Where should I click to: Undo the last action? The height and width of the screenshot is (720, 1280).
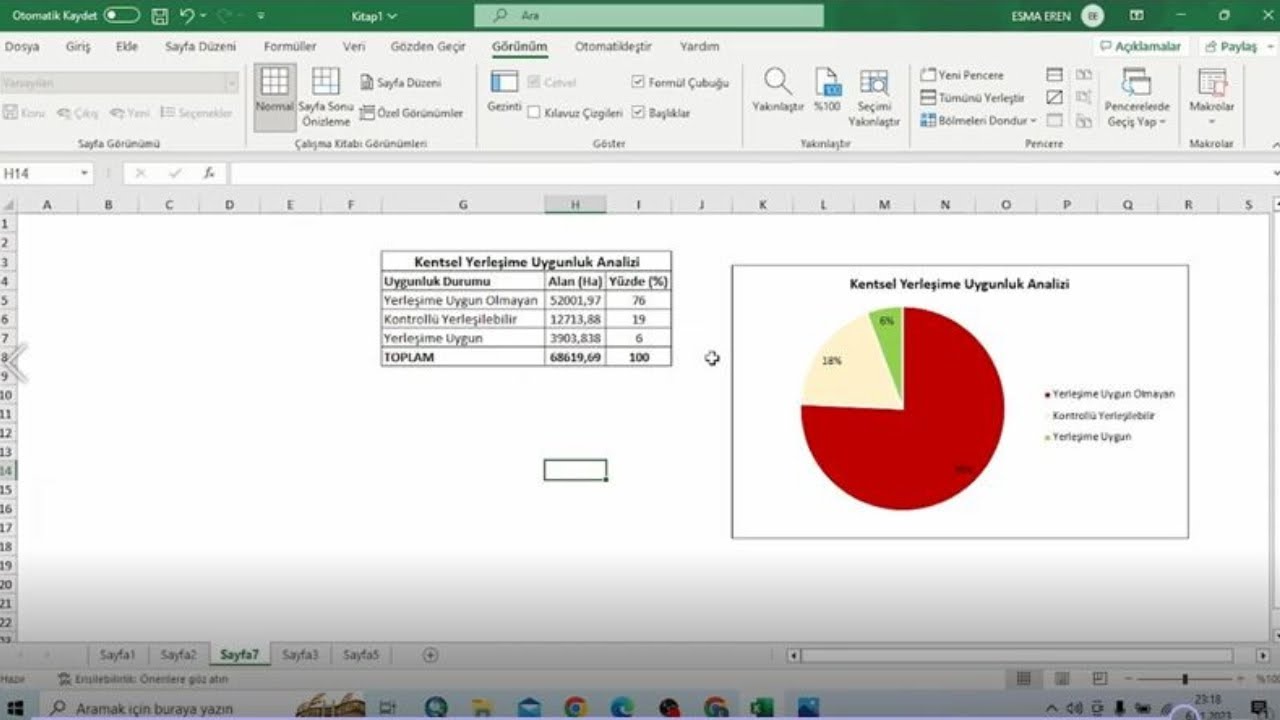[187, 16]
